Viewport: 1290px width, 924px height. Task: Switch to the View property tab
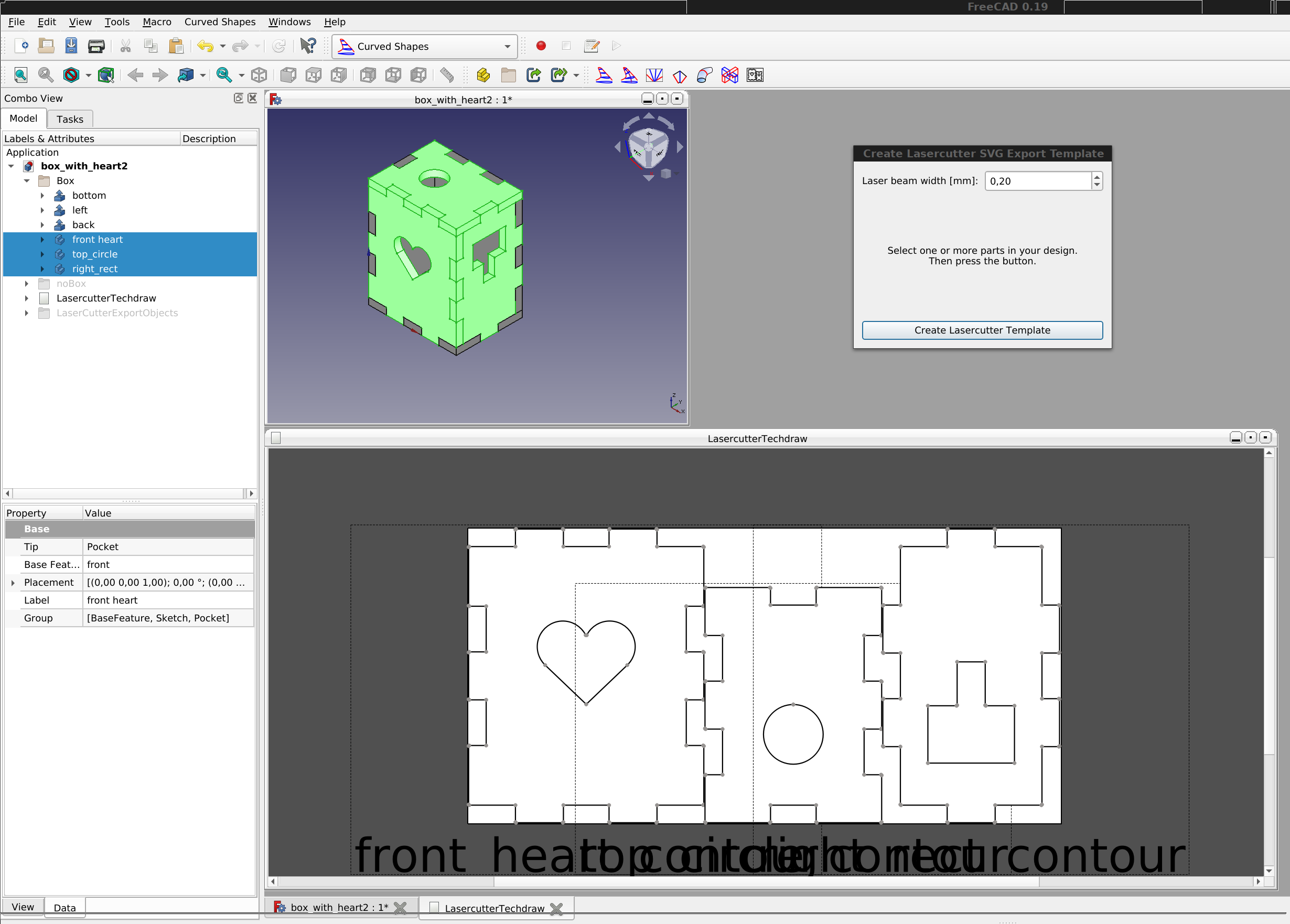23,907
